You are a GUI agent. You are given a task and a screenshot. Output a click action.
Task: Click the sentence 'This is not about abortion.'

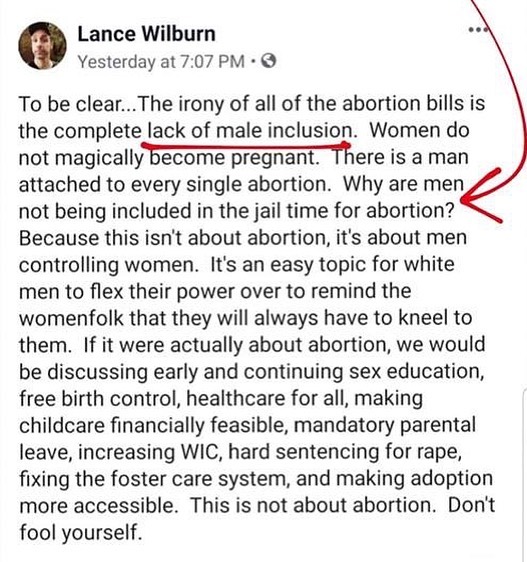coord(313,505)
